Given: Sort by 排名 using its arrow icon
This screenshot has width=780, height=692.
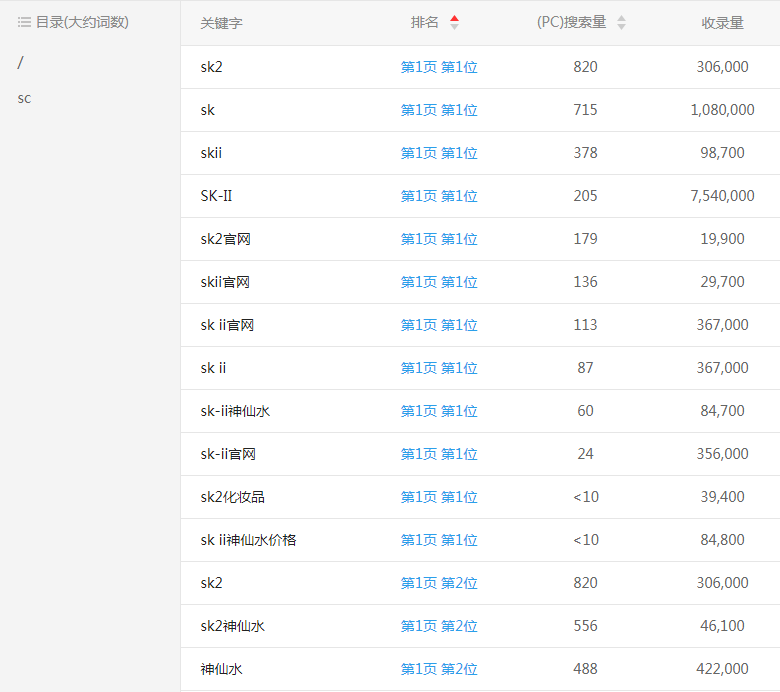Looking at the screenshot, I should click(455, 22).
